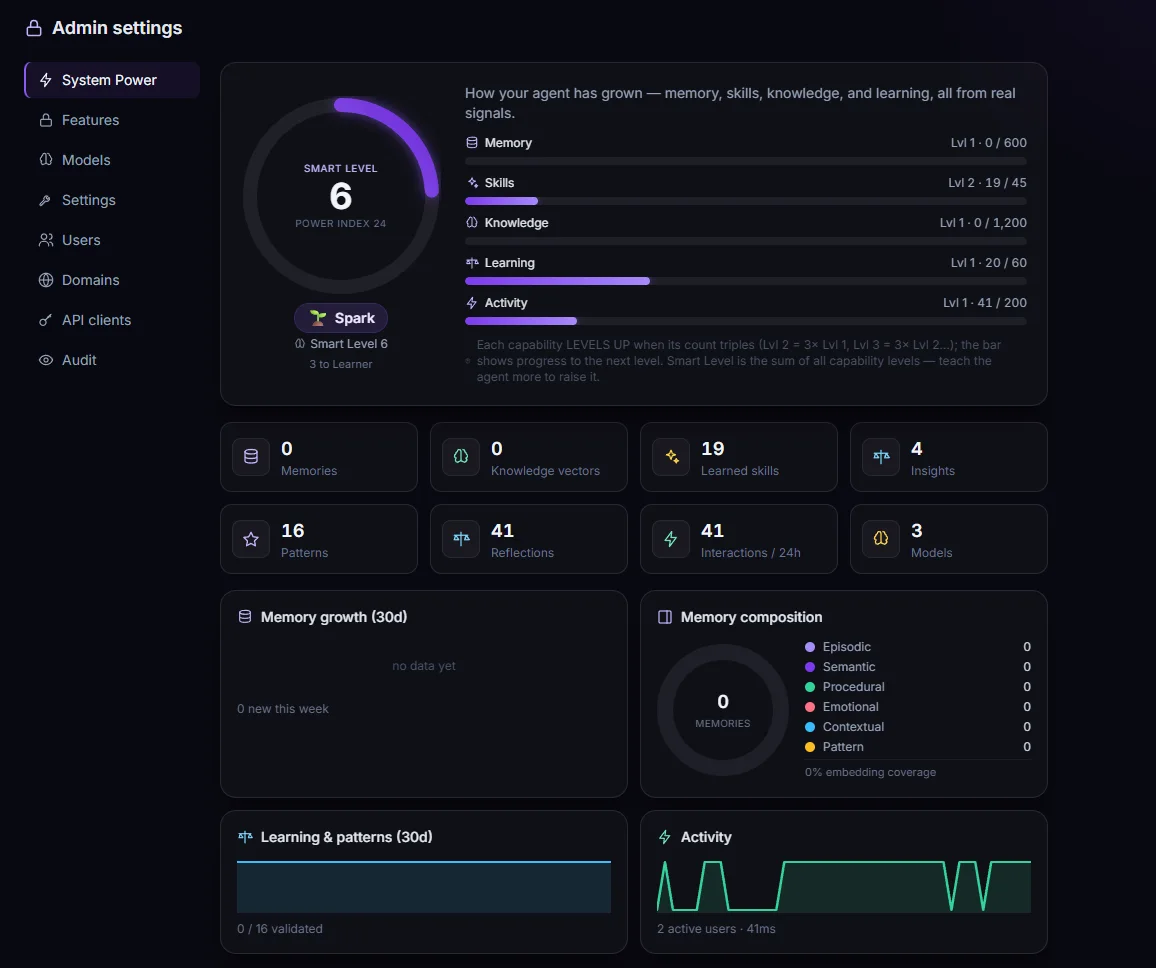1156x968 pixels.
Task: Go to the Features section
Action: (x=112, y=119)
